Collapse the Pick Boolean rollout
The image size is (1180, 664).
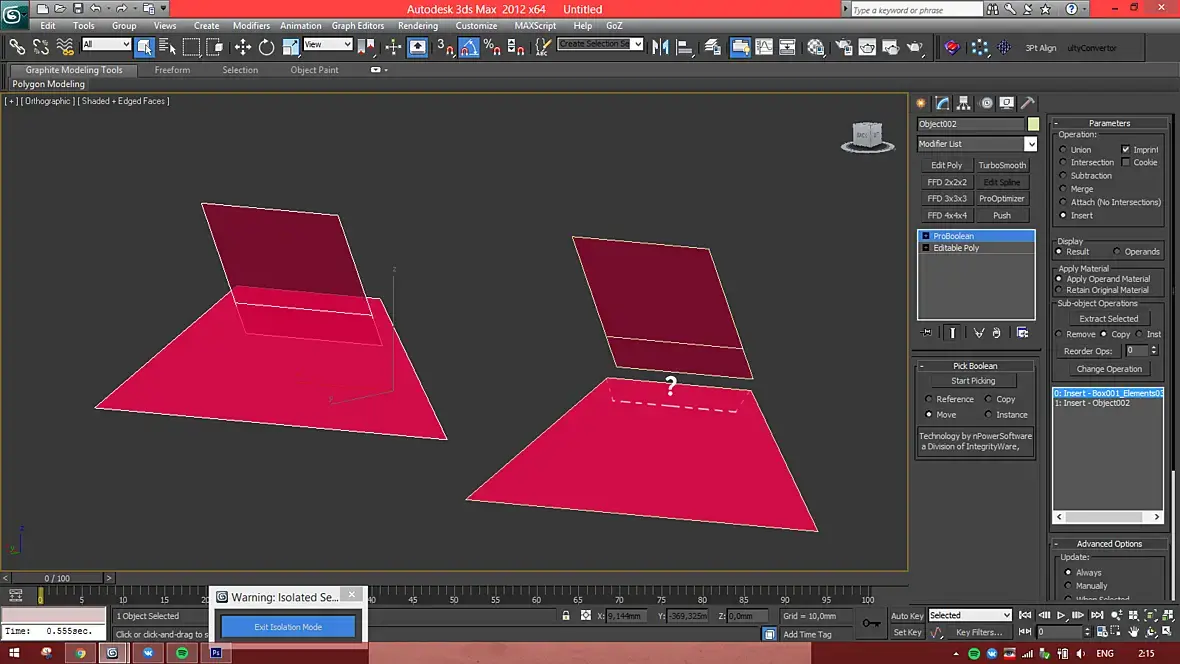click(974, 366)
